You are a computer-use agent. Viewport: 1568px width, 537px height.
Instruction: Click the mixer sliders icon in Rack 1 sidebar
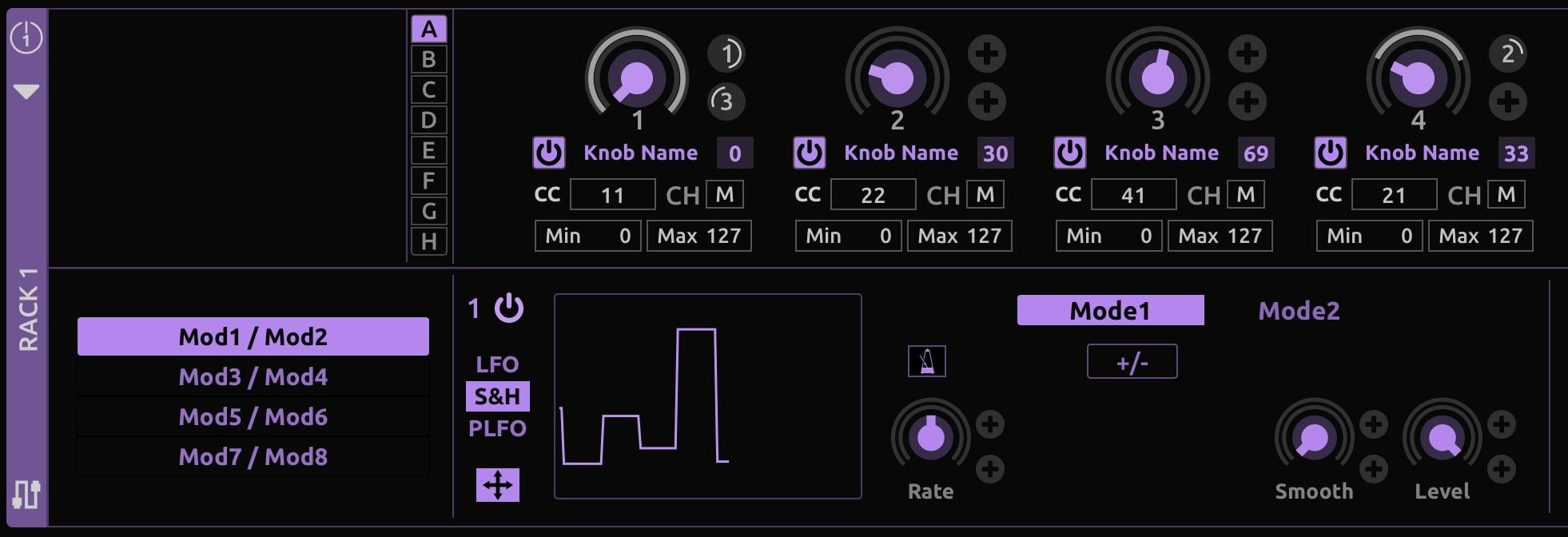[x=26, y=494]
